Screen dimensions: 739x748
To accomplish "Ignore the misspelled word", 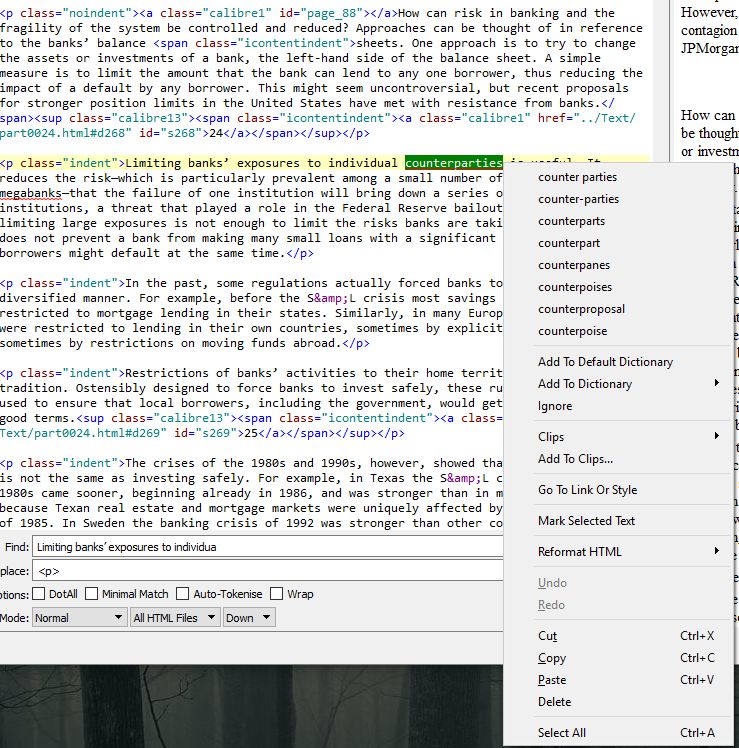I will [x=555, y=406].
